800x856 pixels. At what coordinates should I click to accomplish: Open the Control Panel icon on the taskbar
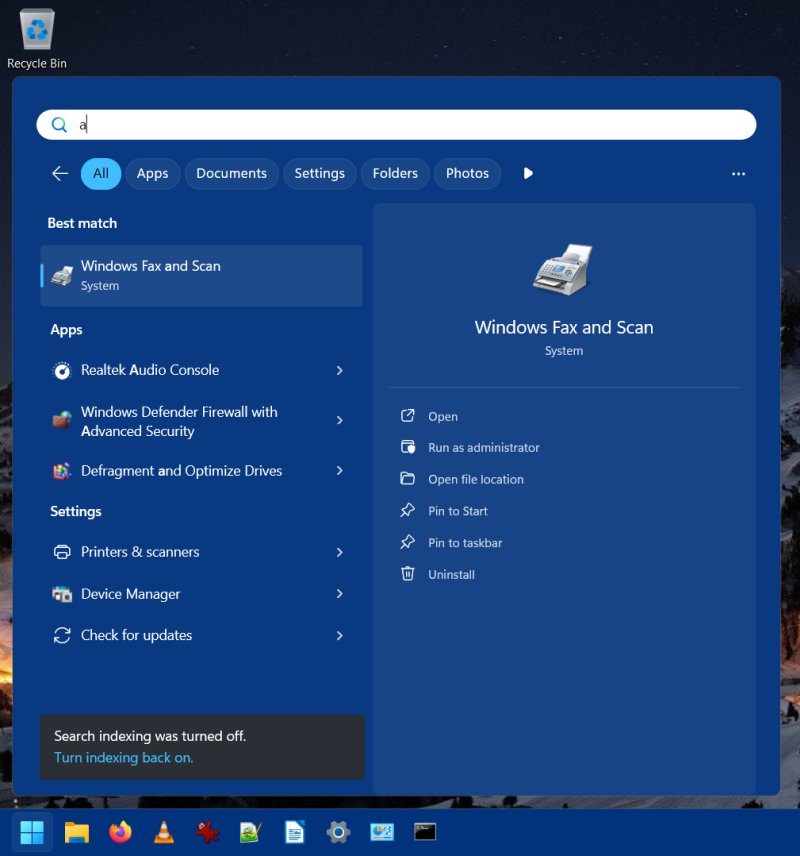pos(382,833)
